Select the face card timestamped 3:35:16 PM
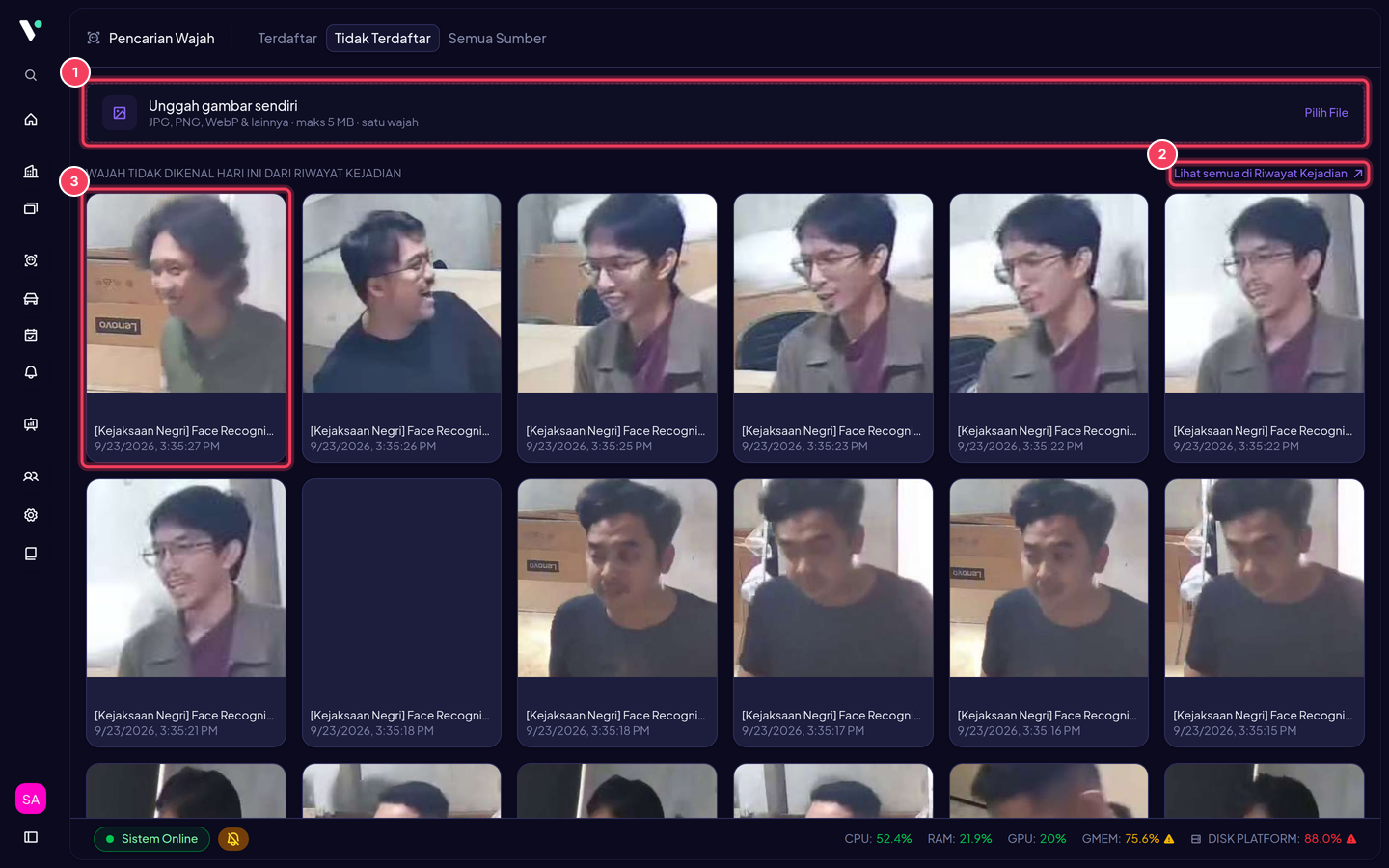1389x868 pixels. pos(1049,612)
